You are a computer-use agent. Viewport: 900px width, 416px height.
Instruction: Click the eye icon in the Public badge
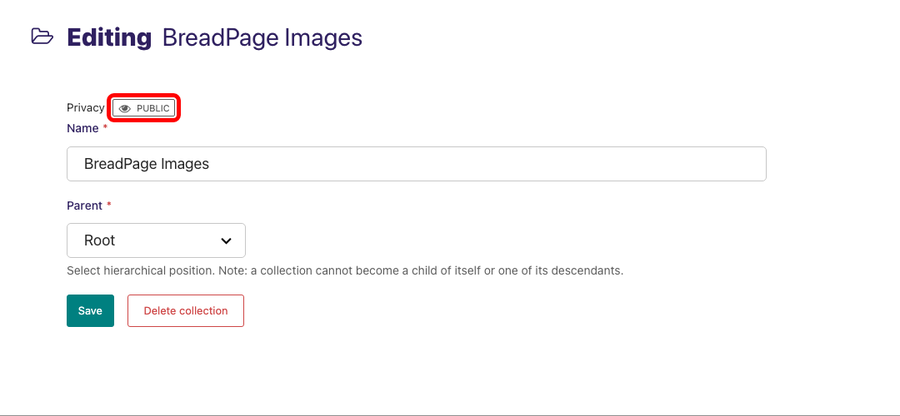coord(125,108)
